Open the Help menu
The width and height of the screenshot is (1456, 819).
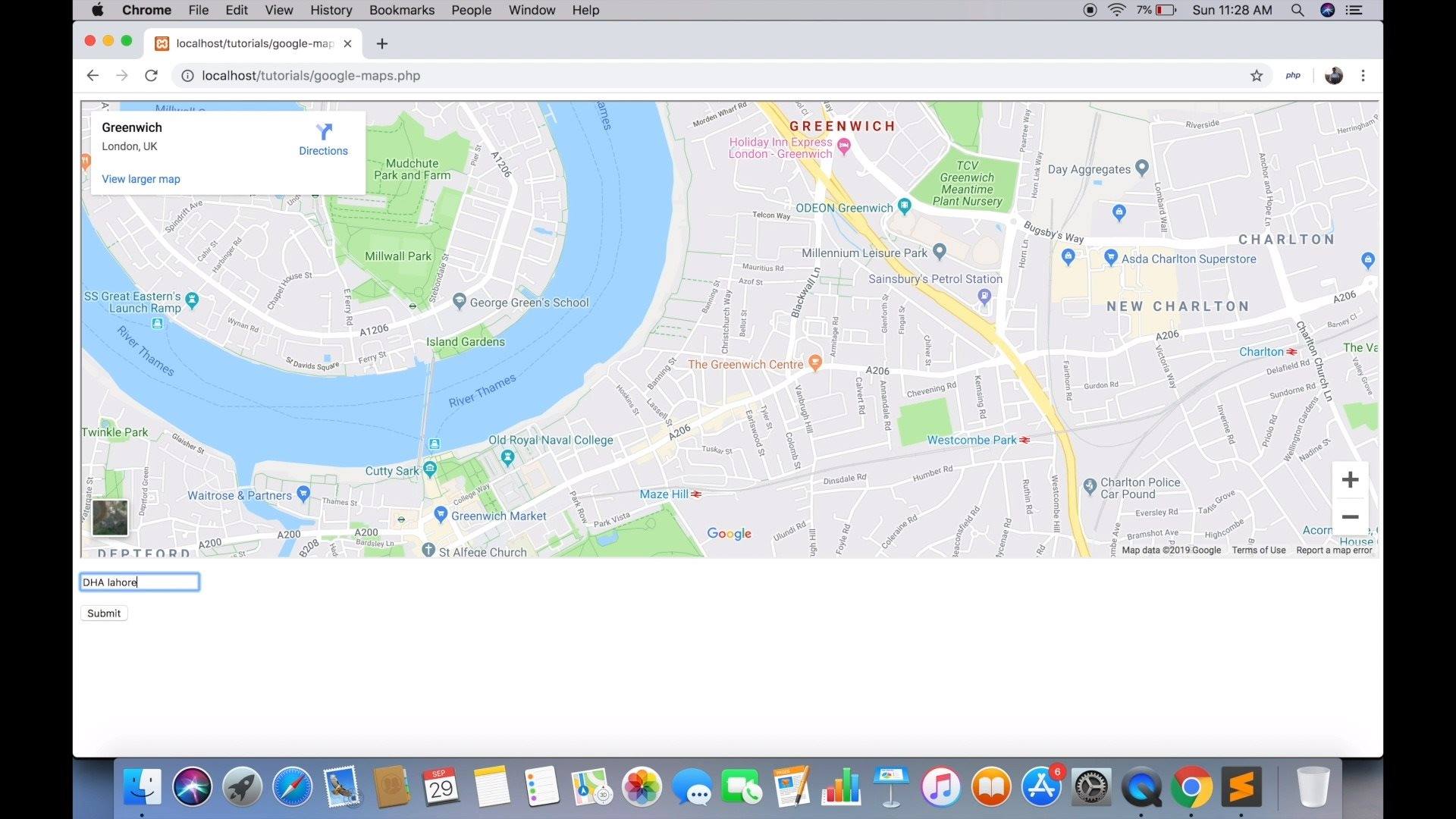pyautogui.click(x=585, y=10)
